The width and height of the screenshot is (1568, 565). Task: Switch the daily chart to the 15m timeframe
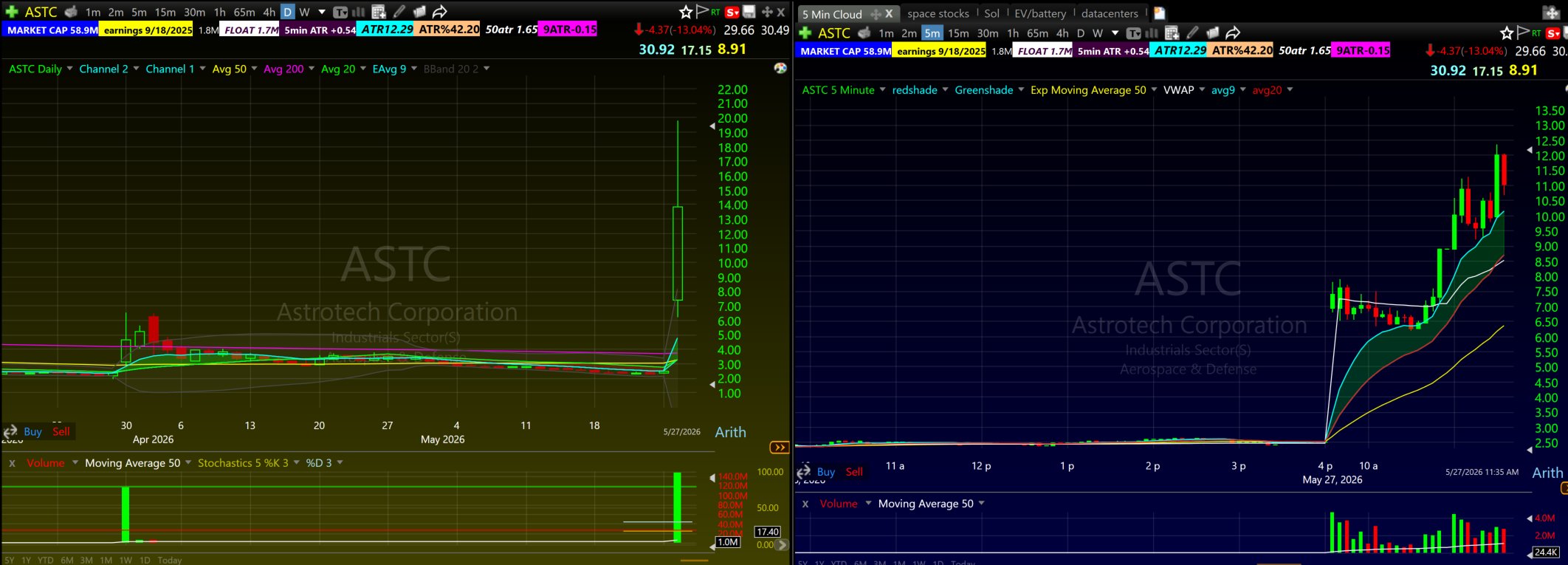165,12
